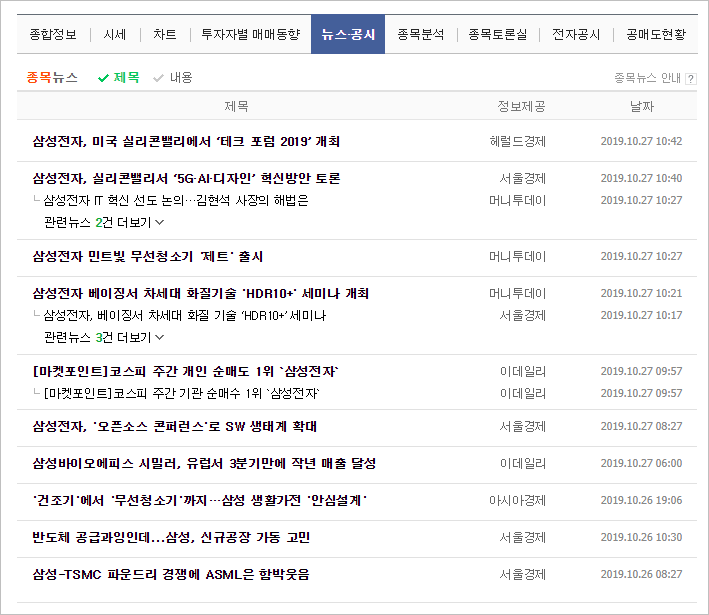Open article about 테크 포럼 2019 개최
The width and height of the screenshot is (709, 615).
[186, 142]
